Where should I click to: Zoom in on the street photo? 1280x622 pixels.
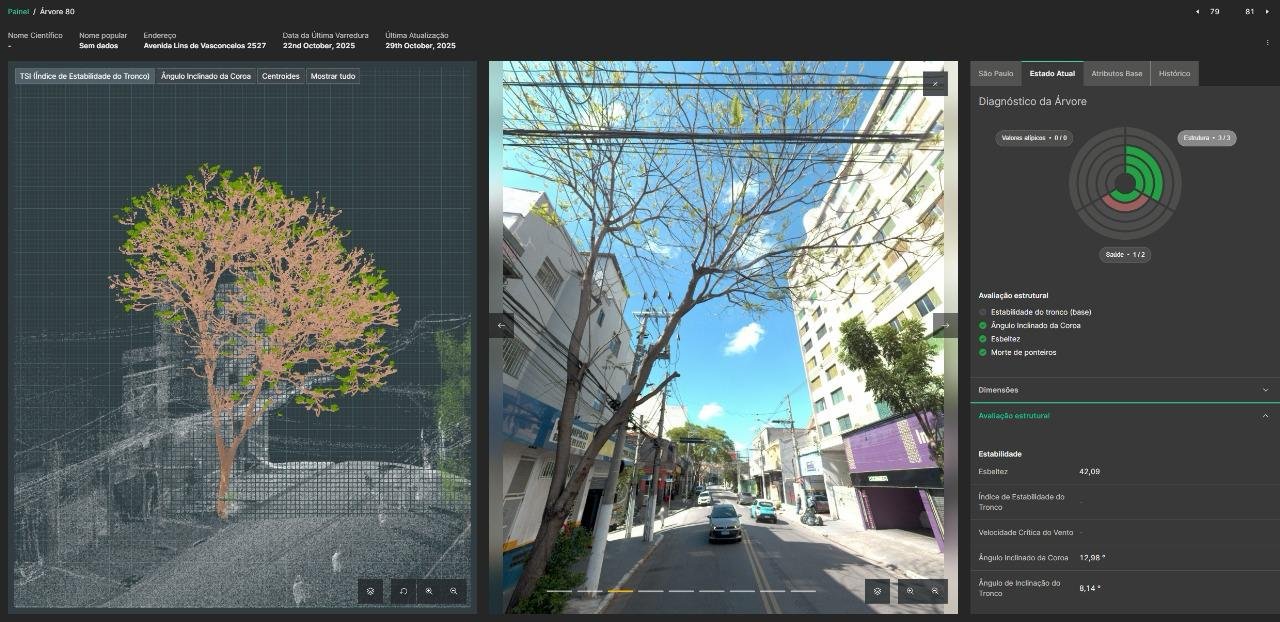click(910, 591)
